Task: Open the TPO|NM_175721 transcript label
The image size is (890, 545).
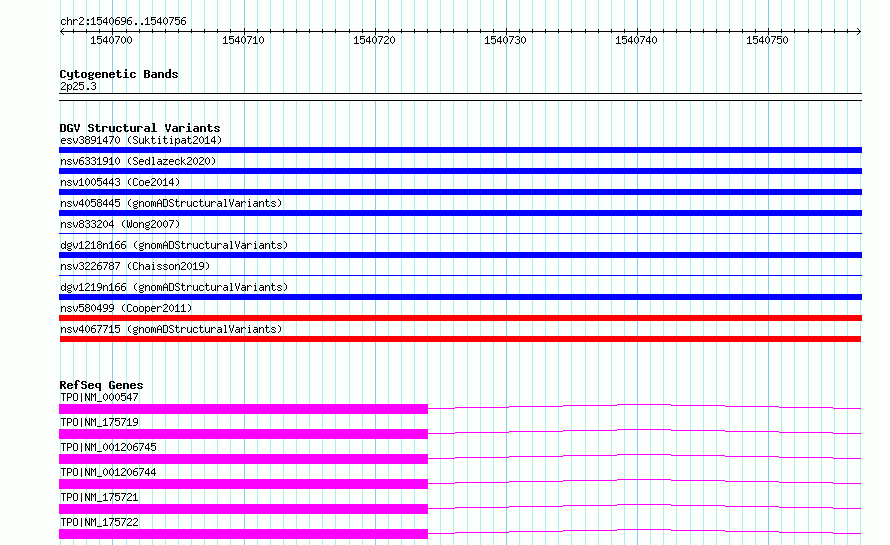Action: (x=99, y=497)
